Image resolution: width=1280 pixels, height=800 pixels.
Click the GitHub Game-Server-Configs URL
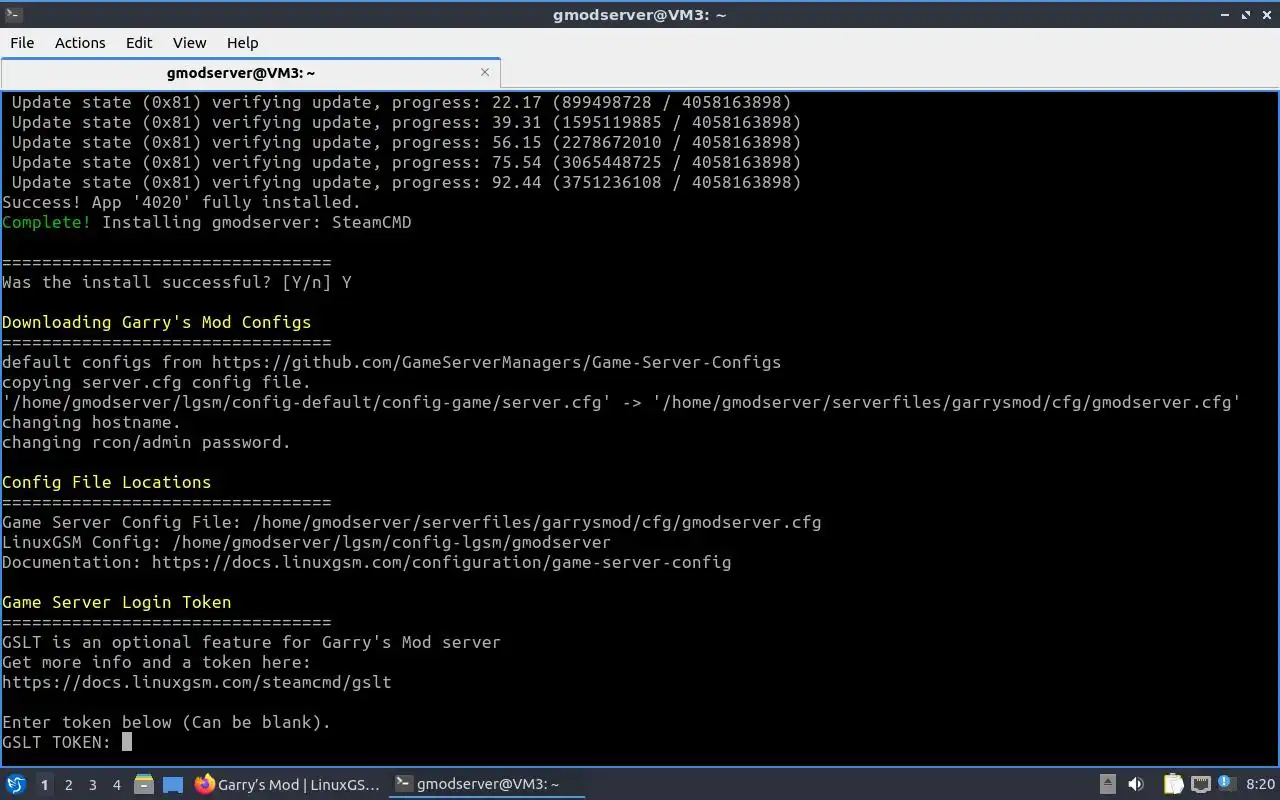point(496,362)
